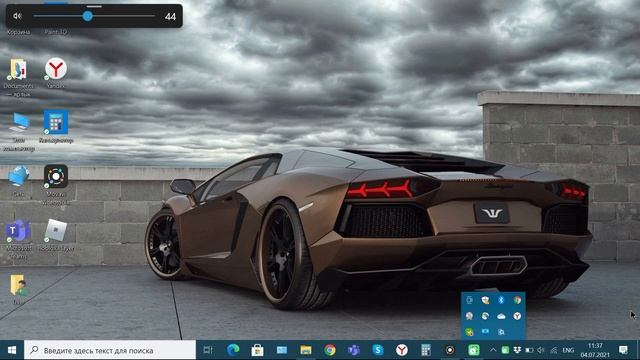Click the Bluetooth icon in tray overflow
This screenshot has width=640, height=360.
point(501,300)
